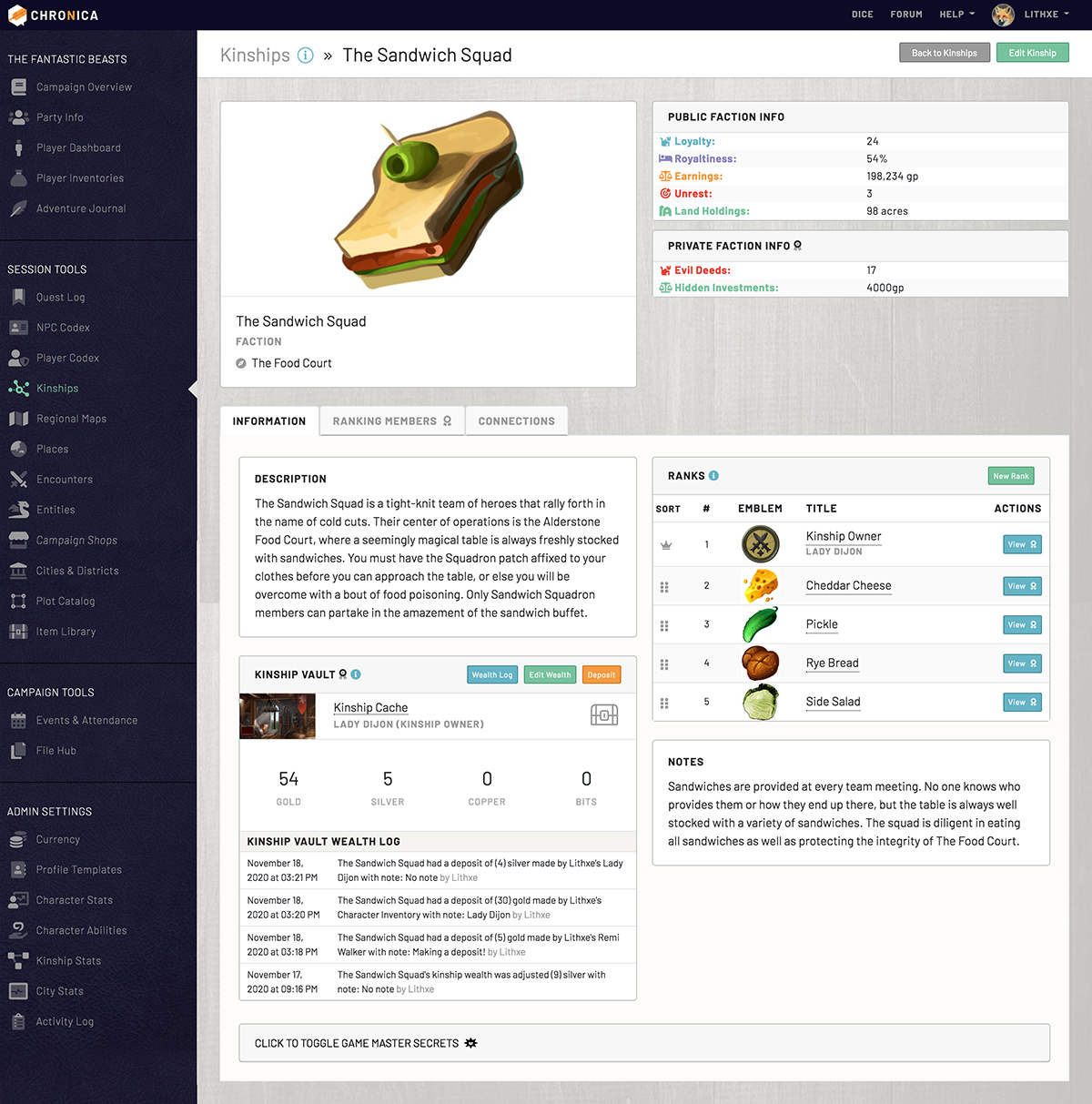Click the New Rank button
The width and height of the screenshot is (1092, 1104).
(x=1010, y=476)
